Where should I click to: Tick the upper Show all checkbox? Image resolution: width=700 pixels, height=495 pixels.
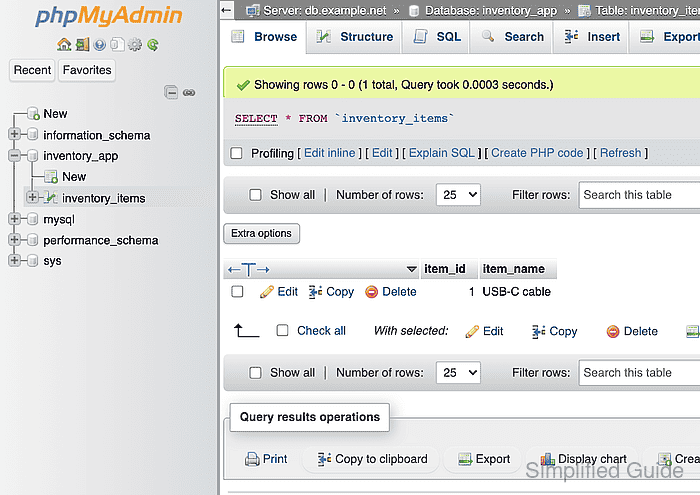coord(255,195)
